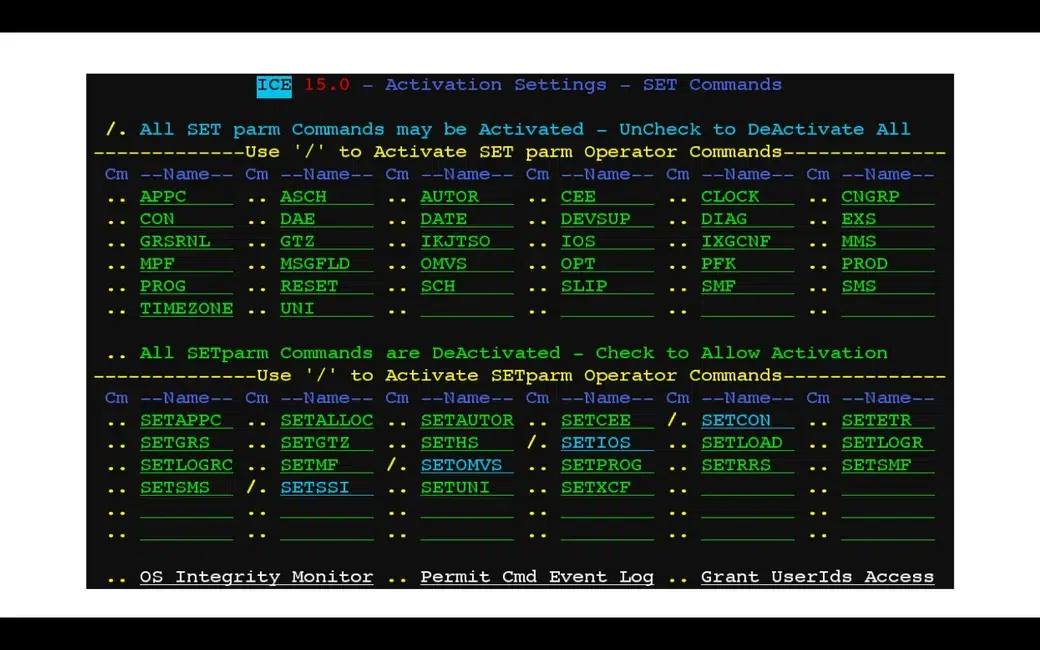Click the CNGRP command name
Image resolution: width=1040 pixels, height=650 pixels.
pyautogui.click(x=870, y=197)
